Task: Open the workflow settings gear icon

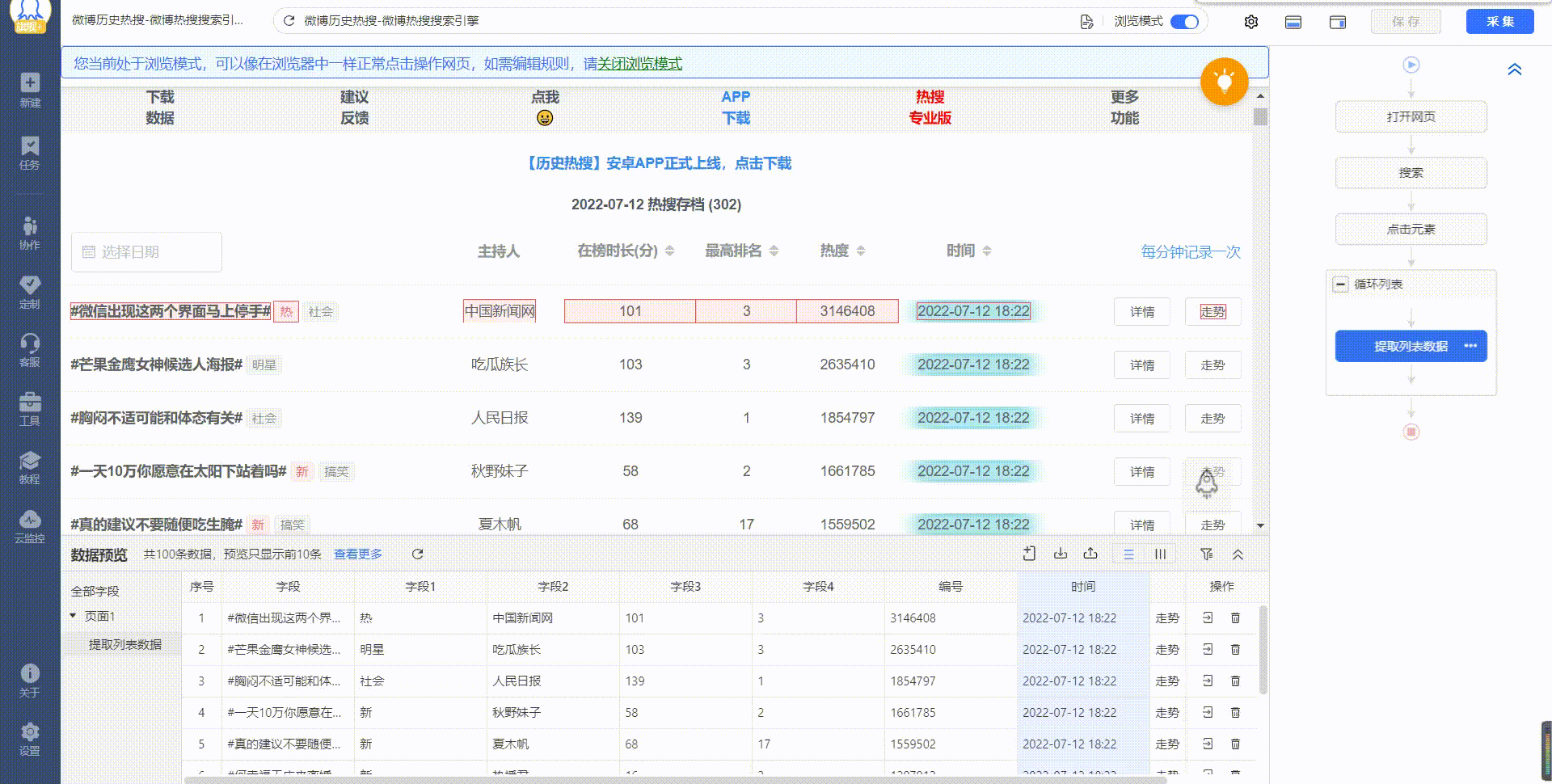Action: [x=1251, y=22]
